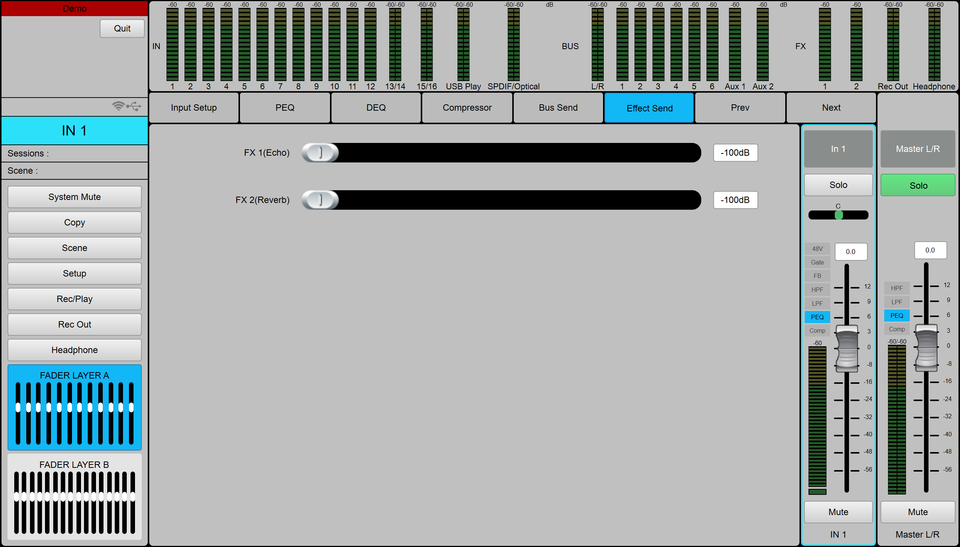Click the Quit button
Screen dimensions: 960x547
(122, 28)
